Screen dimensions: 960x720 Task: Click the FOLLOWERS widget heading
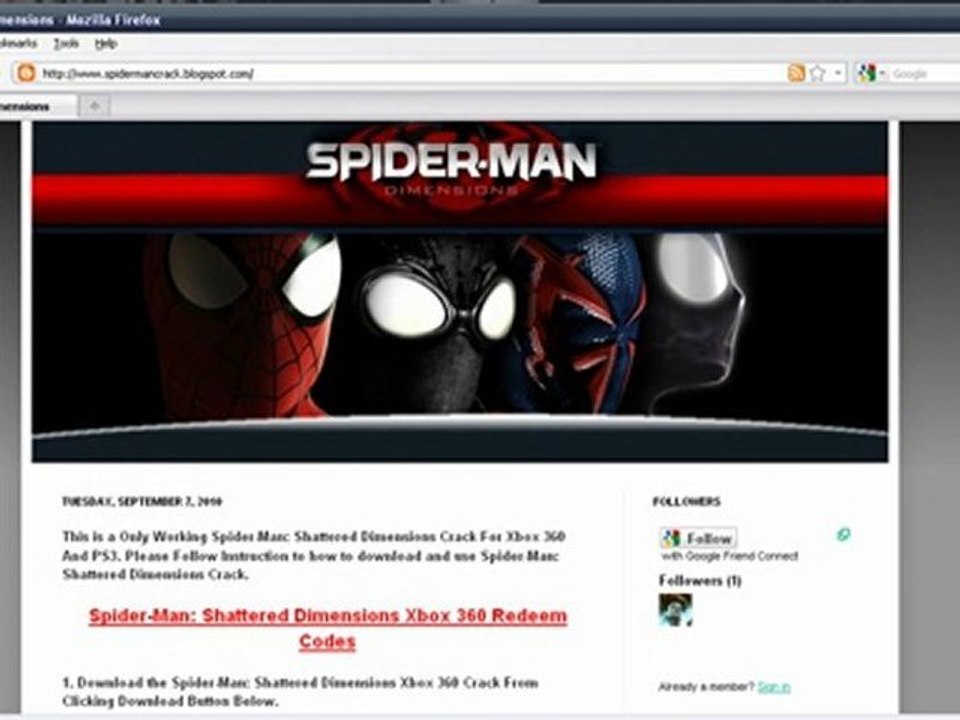pyautogui.click(x=686, y=501)
